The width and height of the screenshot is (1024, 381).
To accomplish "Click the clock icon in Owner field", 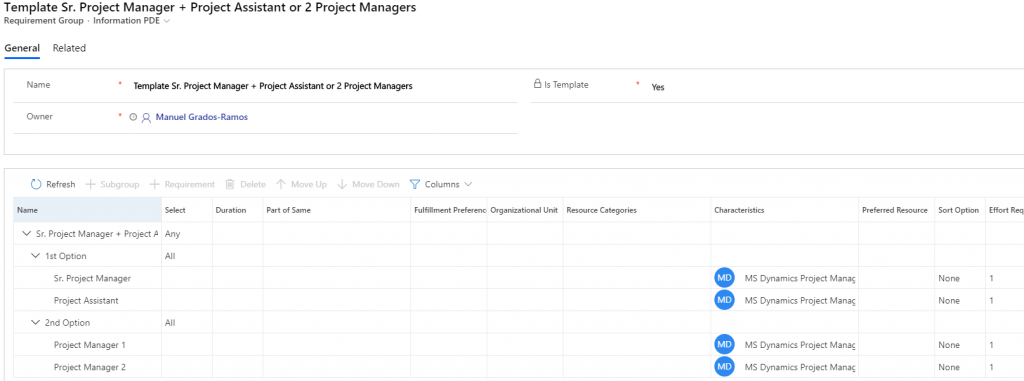I will (x=133, y=118).
